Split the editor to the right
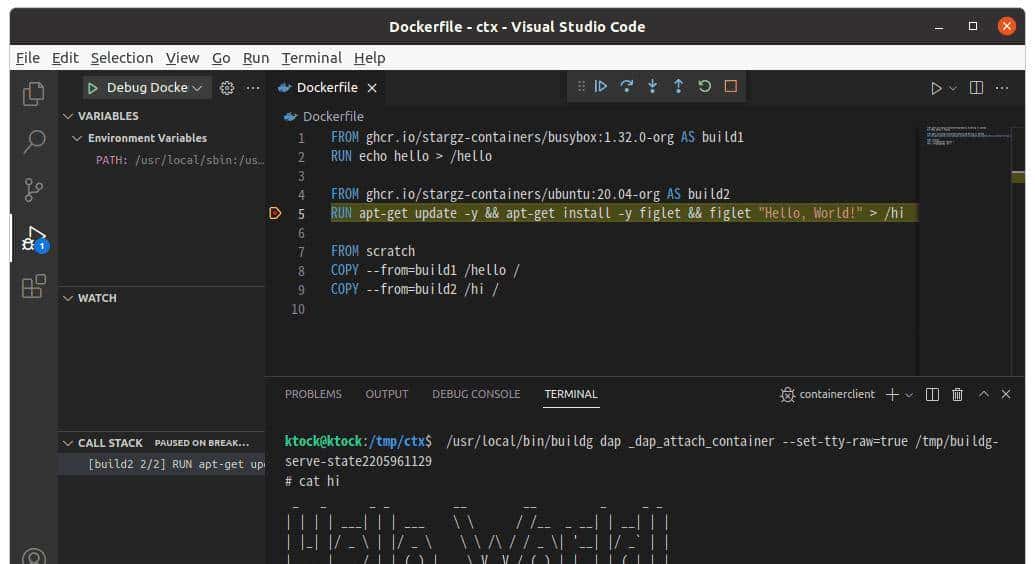Viewport: 1035px width, 564px height. click(x=977, y=88)
